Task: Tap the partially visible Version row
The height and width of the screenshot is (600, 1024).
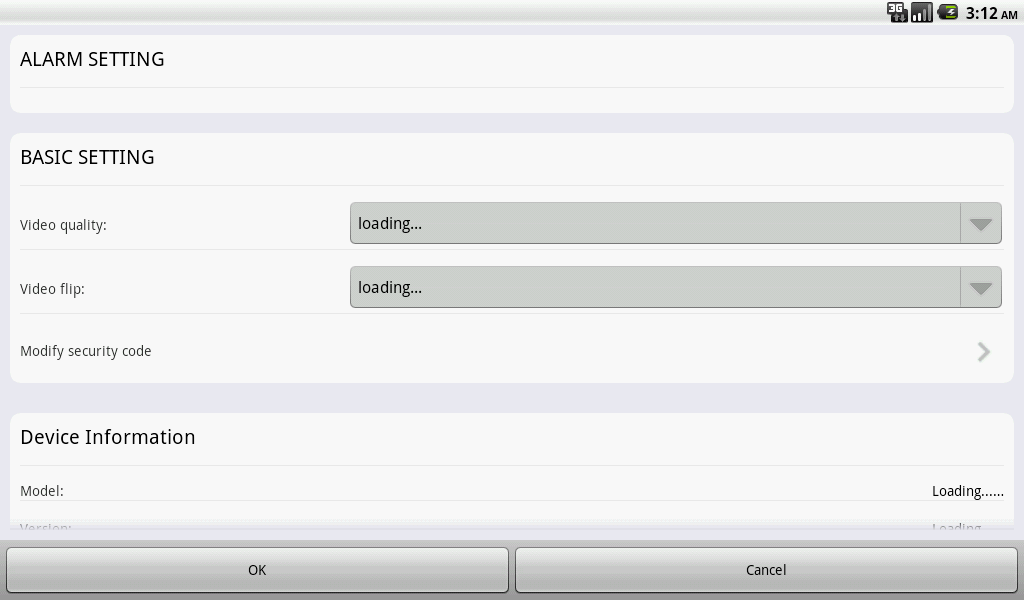Action: click(512, 526)
